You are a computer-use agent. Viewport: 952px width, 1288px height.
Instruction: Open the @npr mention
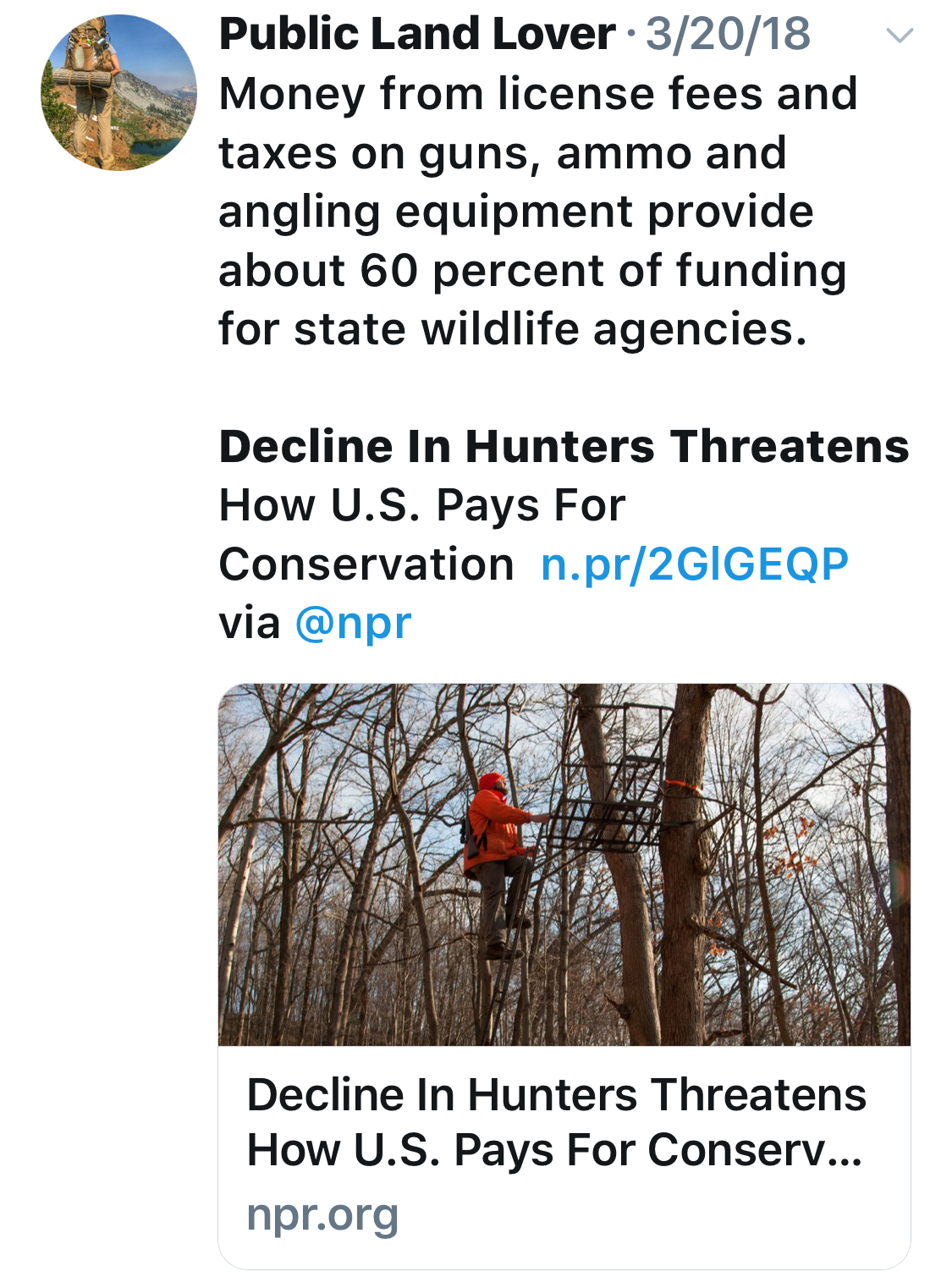(353, 624)
